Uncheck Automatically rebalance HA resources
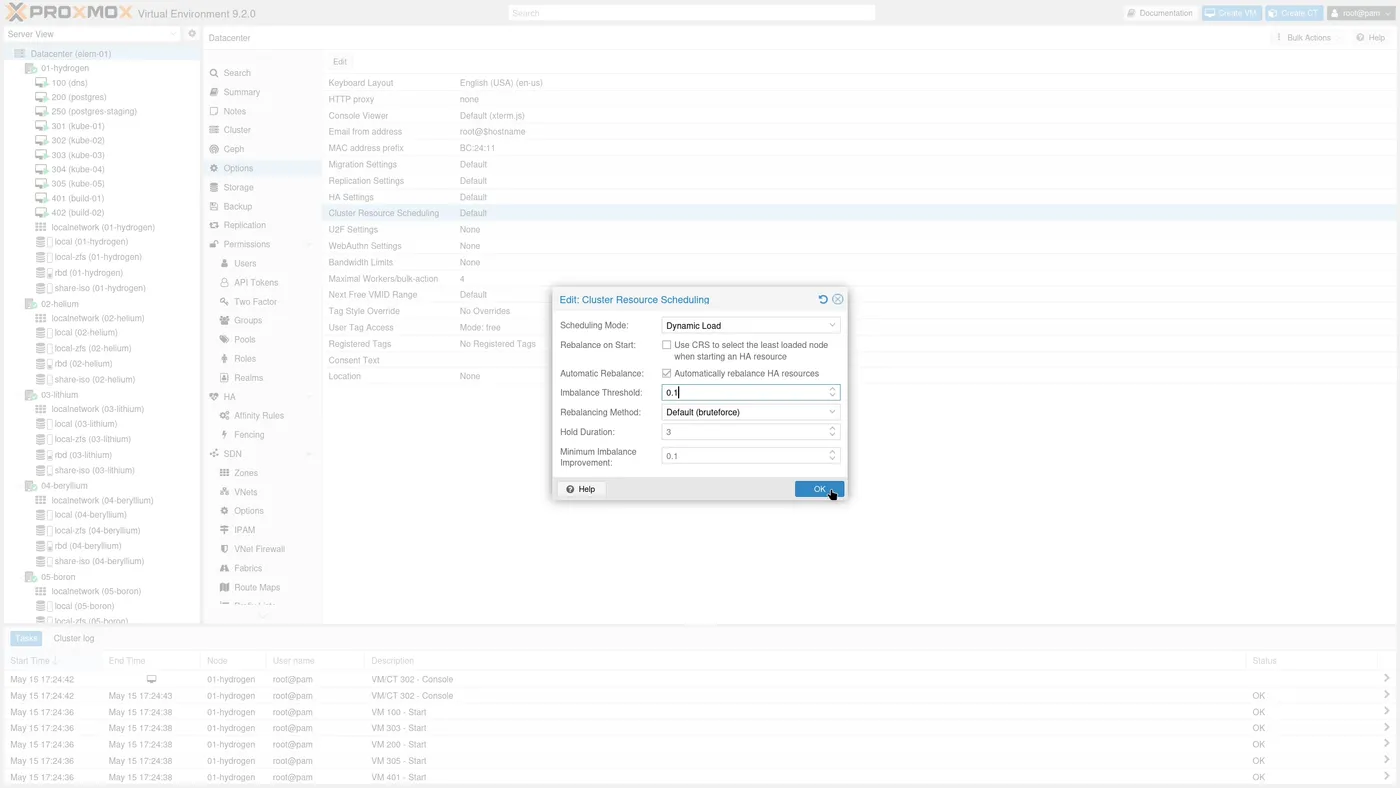 pos(667,373)
